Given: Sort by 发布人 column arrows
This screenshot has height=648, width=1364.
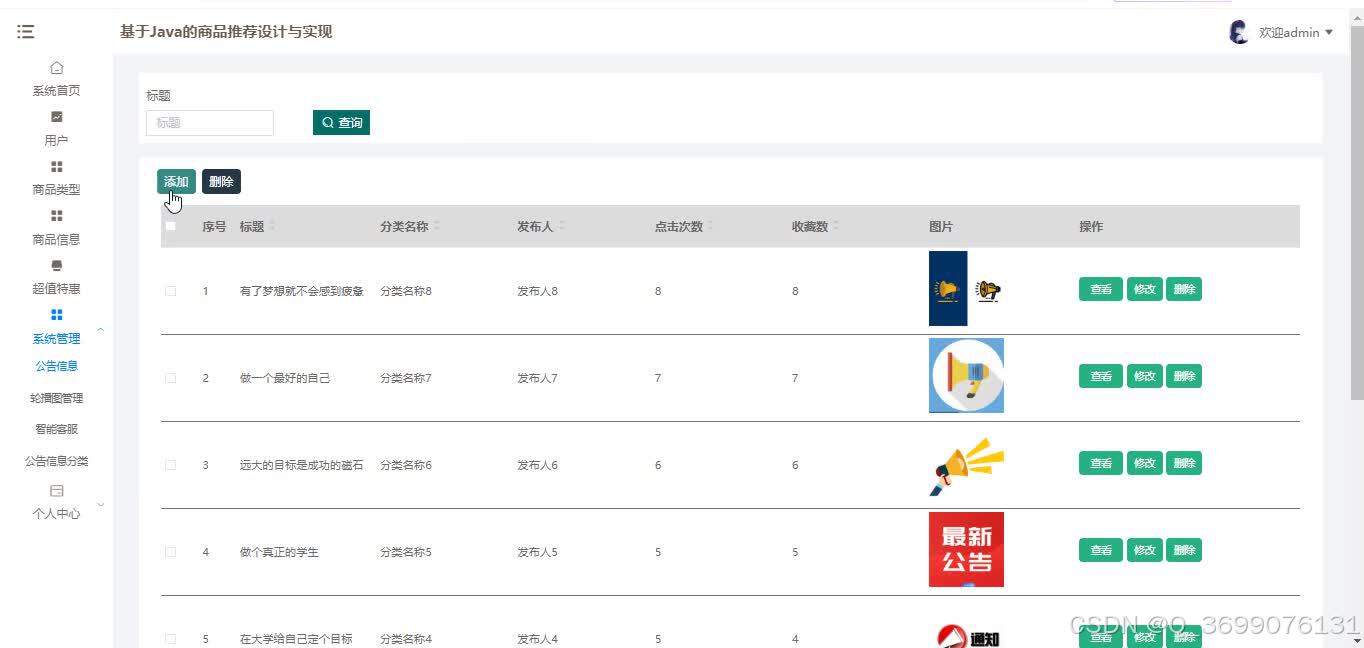Looking at the screenshot, I should pos(561,226).
